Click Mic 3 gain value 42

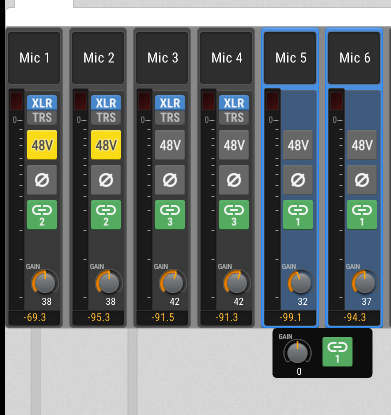(174, 302)
